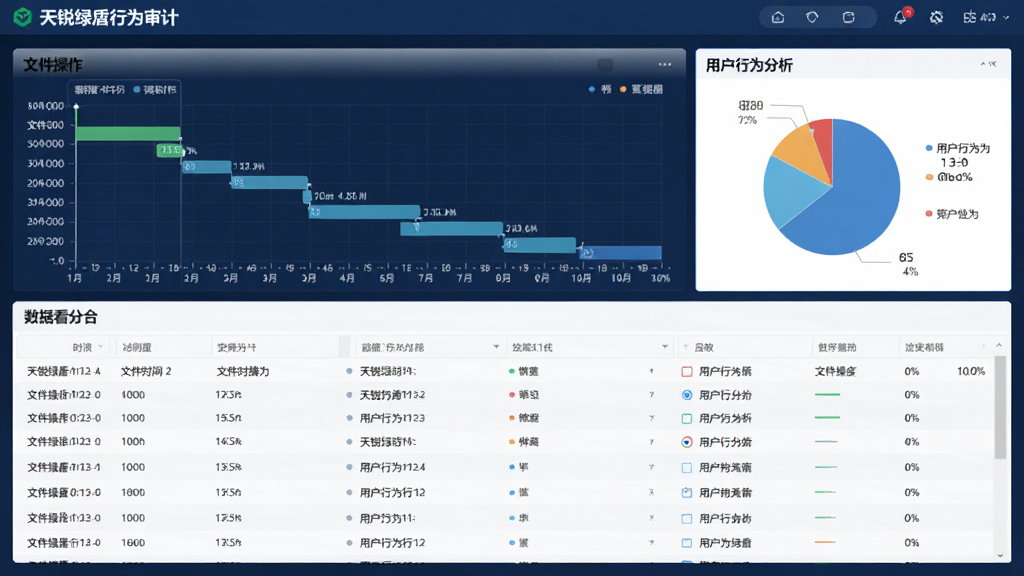Expand the small arrow in the 文件时间 2 row
The image size is (1024, 576).
[x=651, y=371]
